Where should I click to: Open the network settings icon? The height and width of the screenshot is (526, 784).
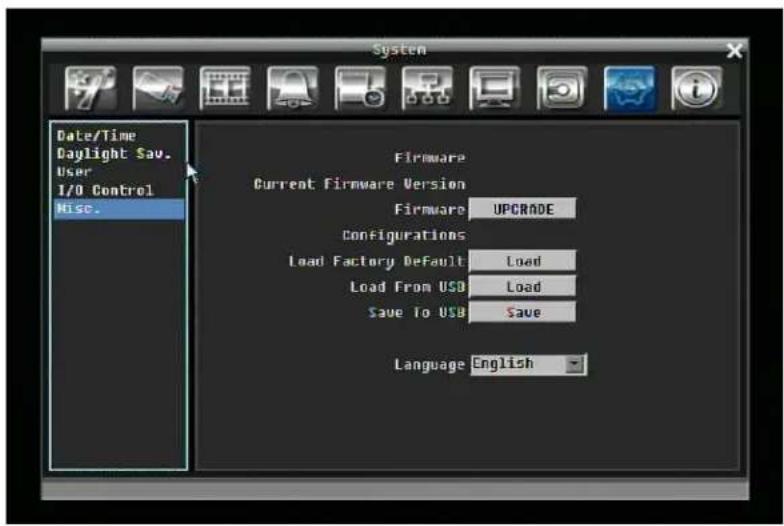427,88
